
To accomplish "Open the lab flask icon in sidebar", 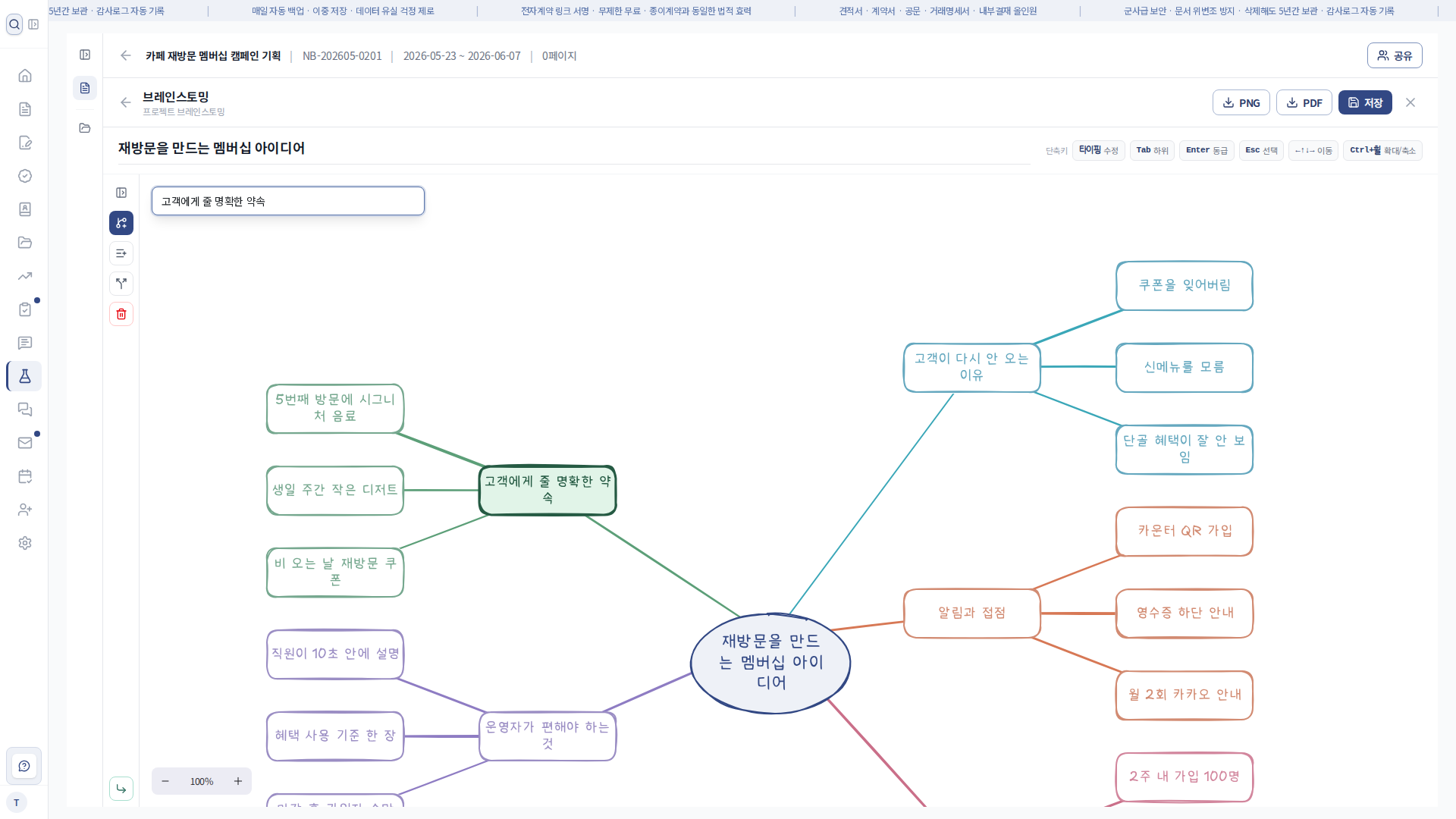I will 25,376.
